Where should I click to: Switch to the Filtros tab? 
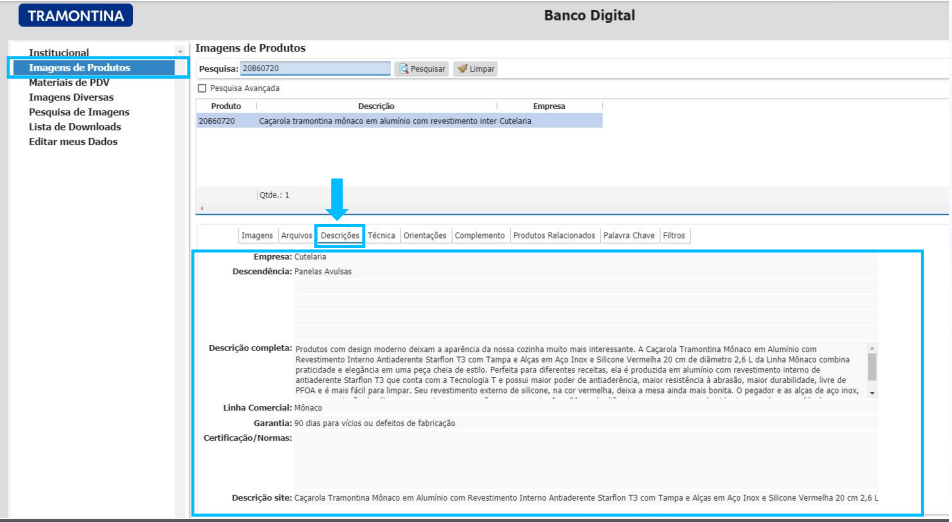(674, 236)
